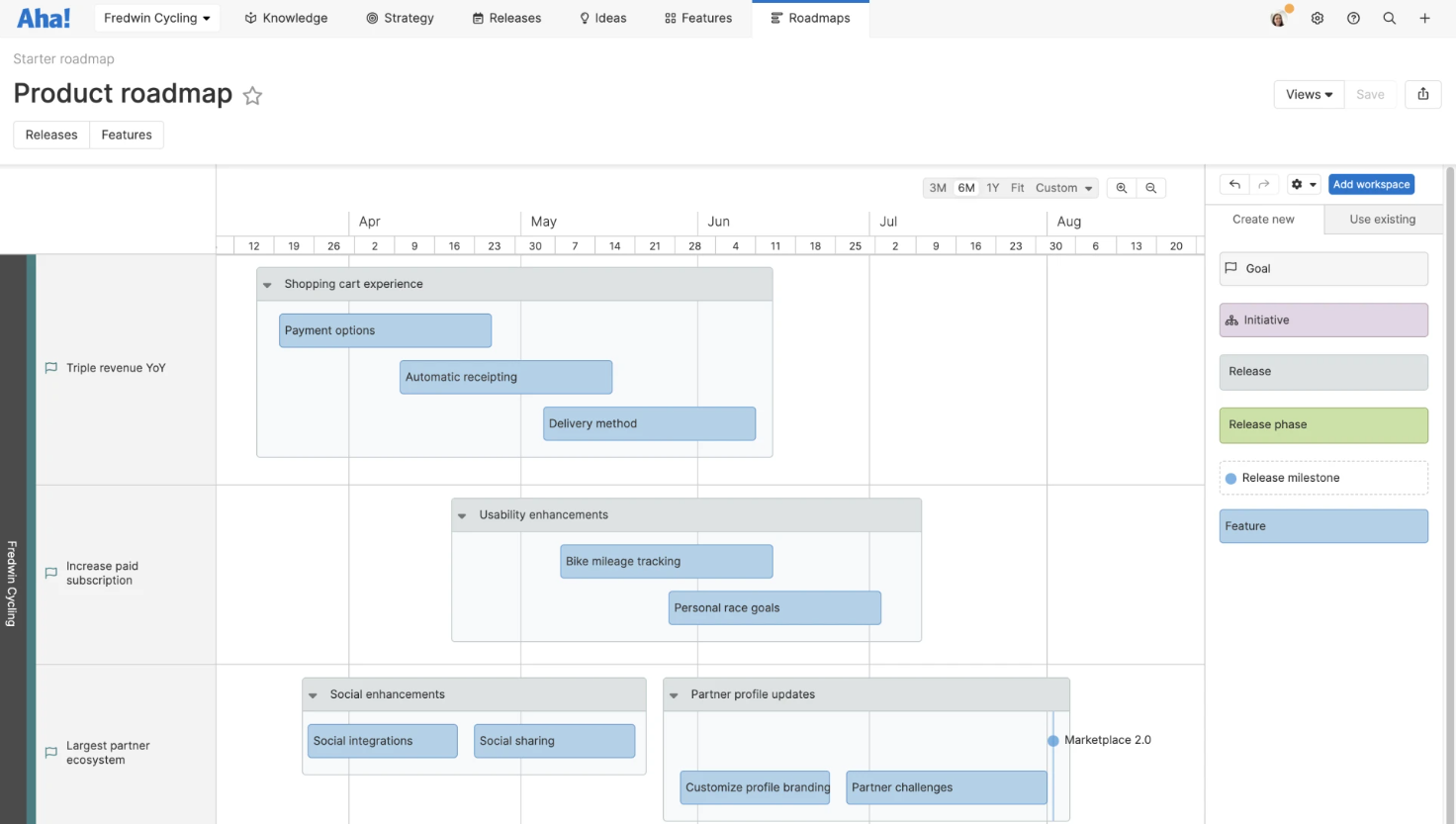Screen dimensions: 1456x824
Task: Collapse the Shopping cart experience release chevron
Action: pos(267,284)
